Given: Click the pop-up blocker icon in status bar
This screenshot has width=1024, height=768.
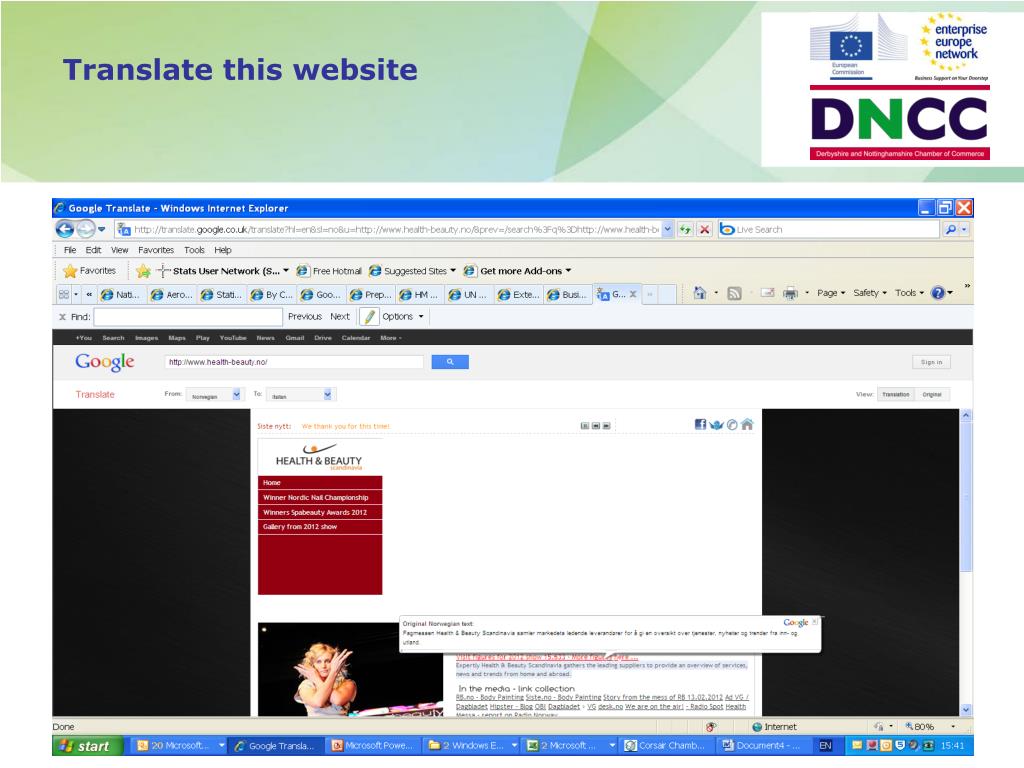Looking at the screenshot, I should 711,726.
